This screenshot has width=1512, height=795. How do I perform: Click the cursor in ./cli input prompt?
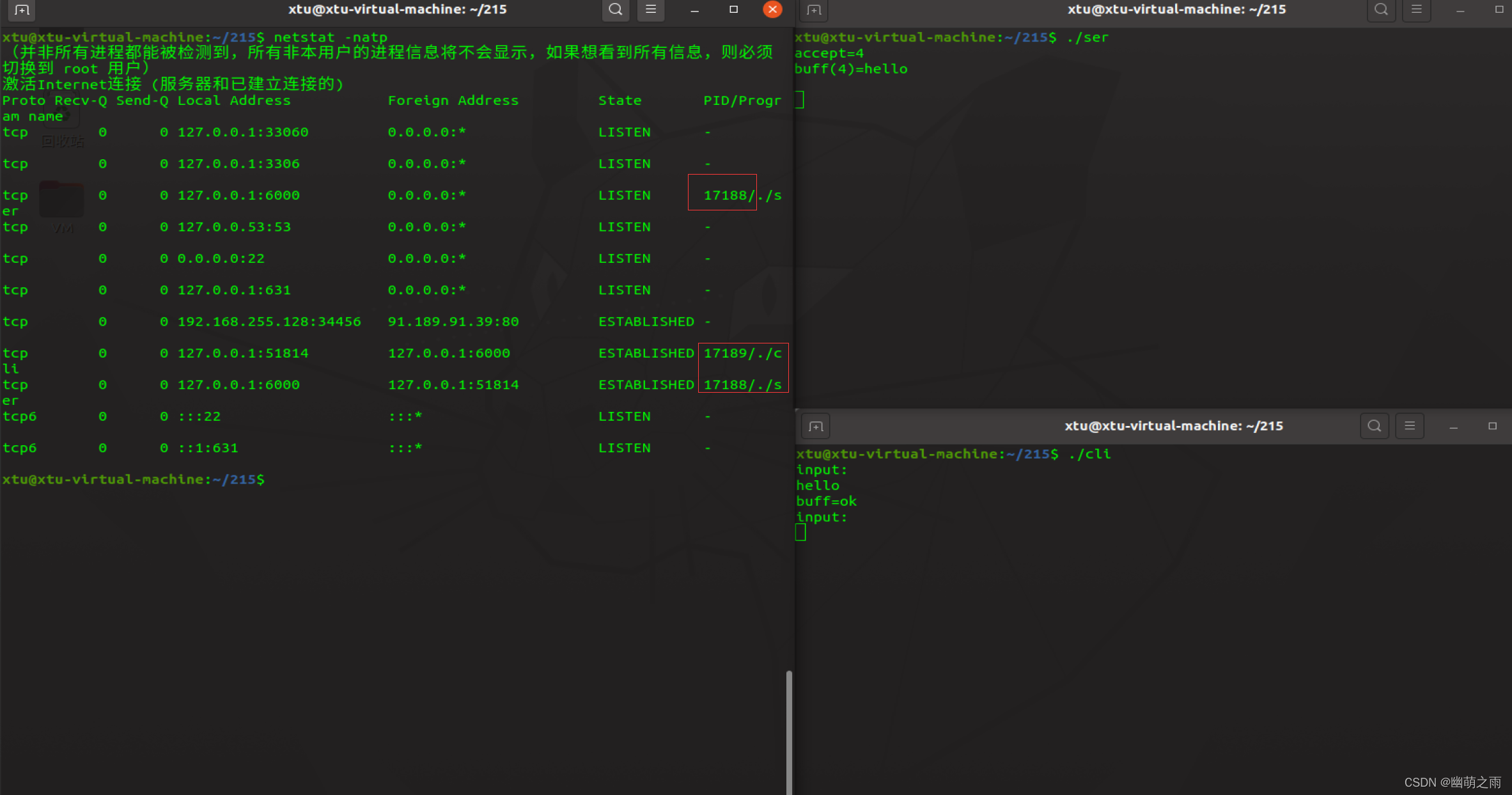(x=800, y=532)
